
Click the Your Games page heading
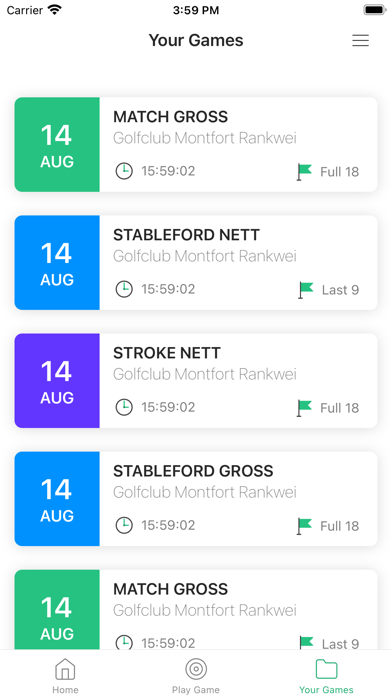196,40
